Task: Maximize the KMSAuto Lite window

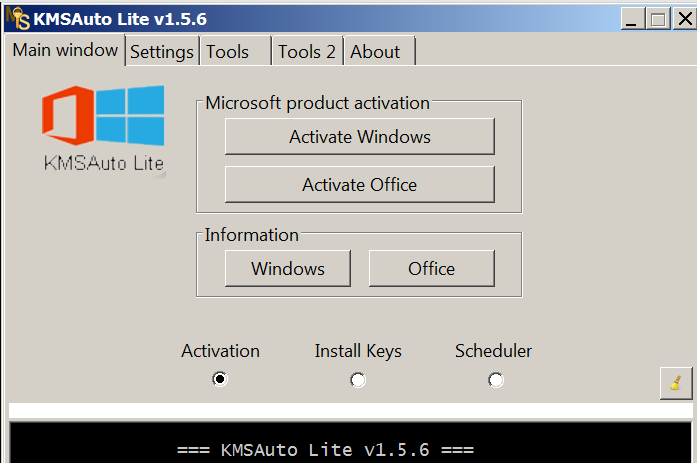Action: 658,19
